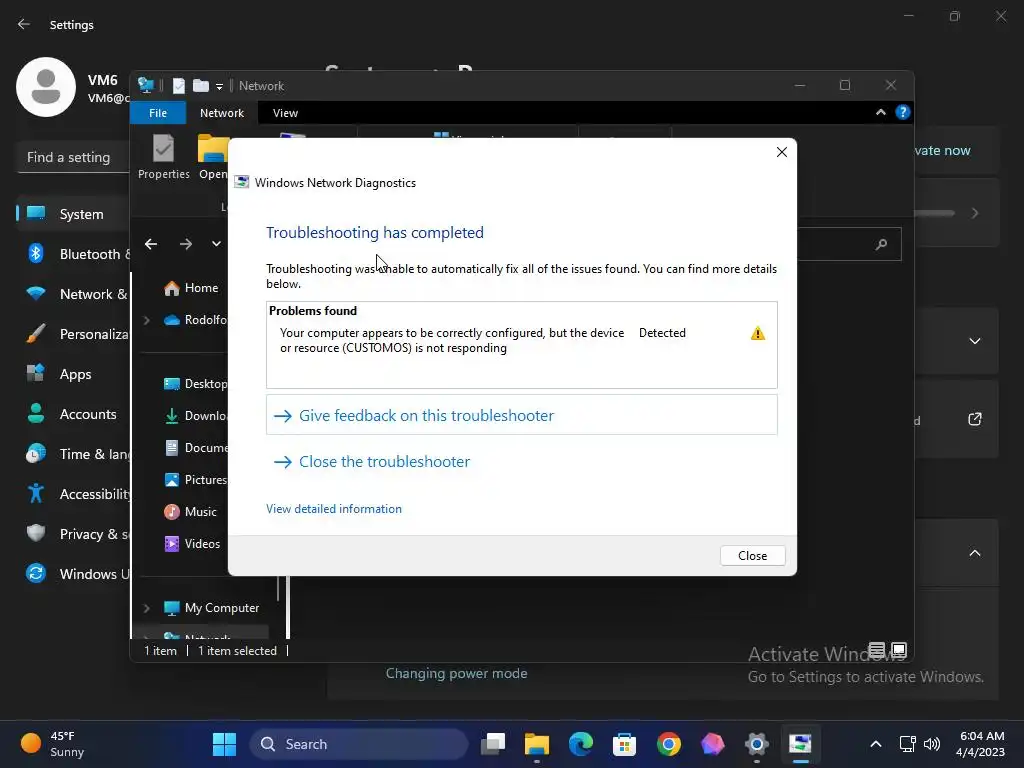The width and height of the screenshot is (1024, 768).
Task: Click the Close button in diagnostics dialog
Action: point(752,556)
